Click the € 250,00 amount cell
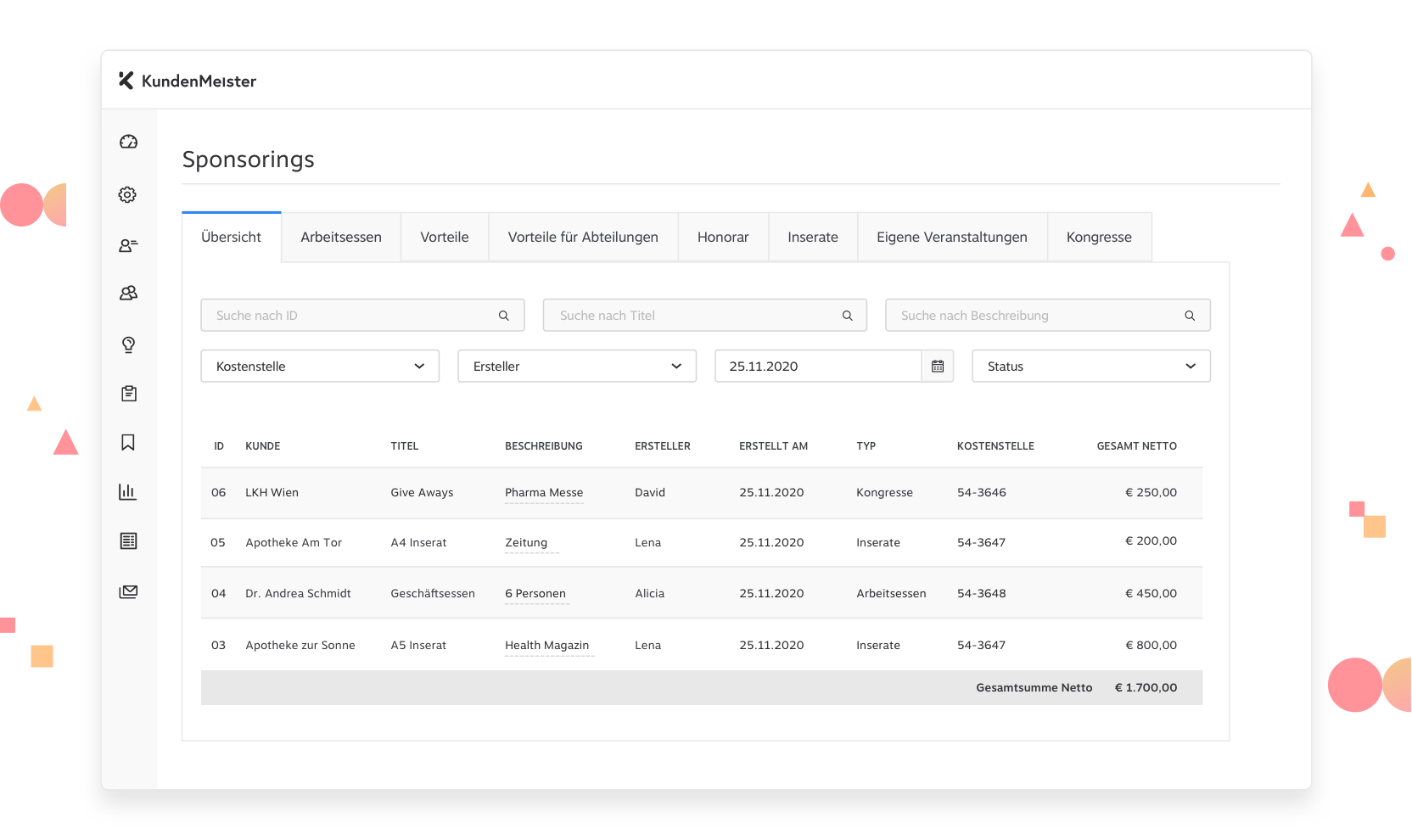The width and height of the screenshot is (1412, 840). (x=1151, y=493)
